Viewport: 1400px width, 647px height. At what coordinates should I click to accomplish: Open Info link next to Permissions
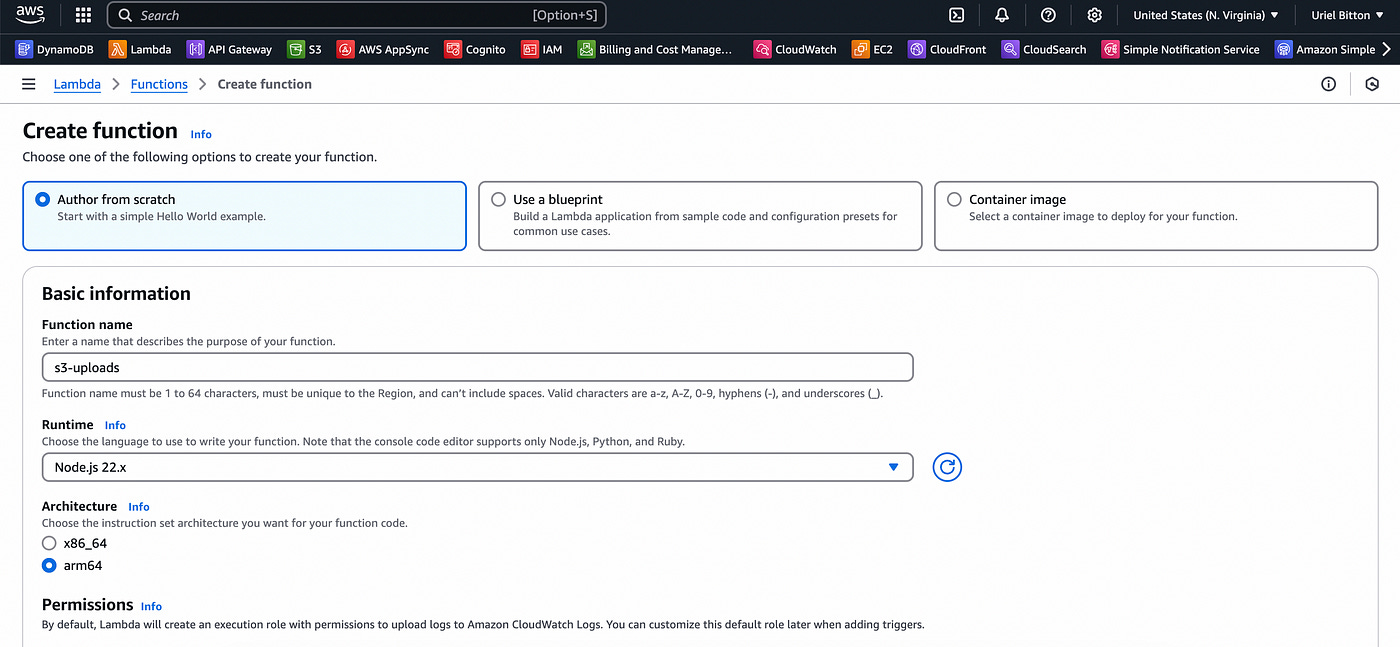[151, 606]
